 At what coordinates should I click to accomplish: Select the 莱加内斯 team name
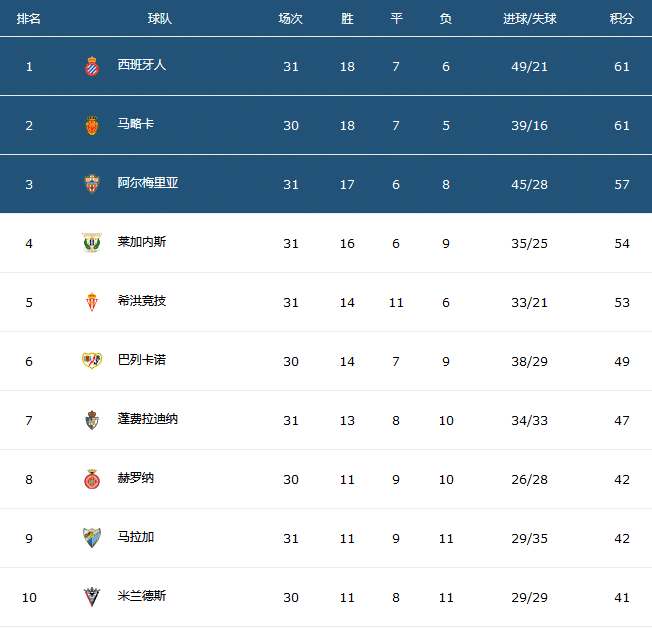tap(142, 242)
